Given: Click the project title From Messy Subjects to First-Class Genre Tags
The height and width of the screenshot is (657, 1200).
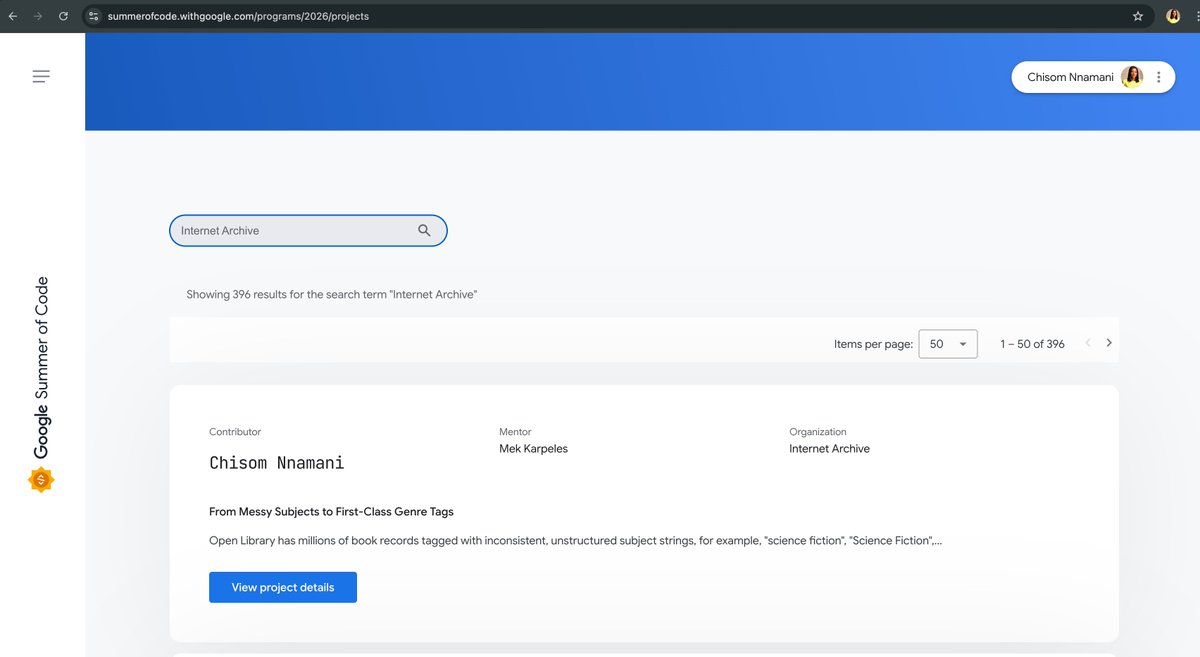Looking at the screenshot, I should coord(331,511).
